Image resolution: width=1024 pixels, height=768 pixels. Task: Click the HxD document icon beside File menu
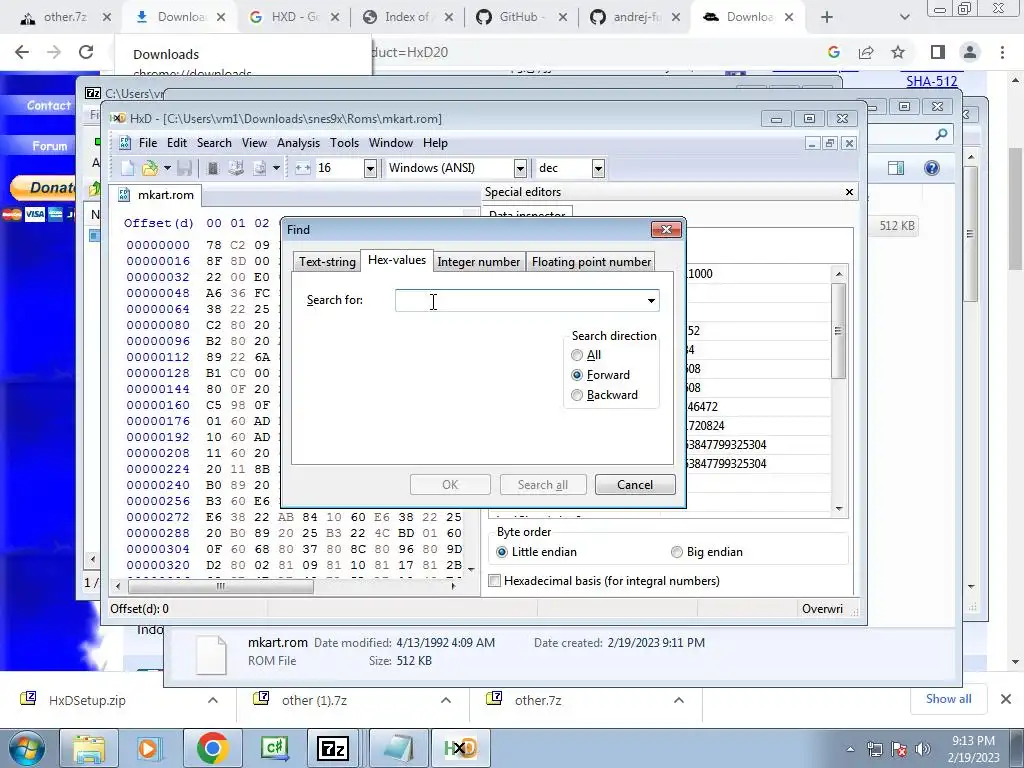click(125, 143)
